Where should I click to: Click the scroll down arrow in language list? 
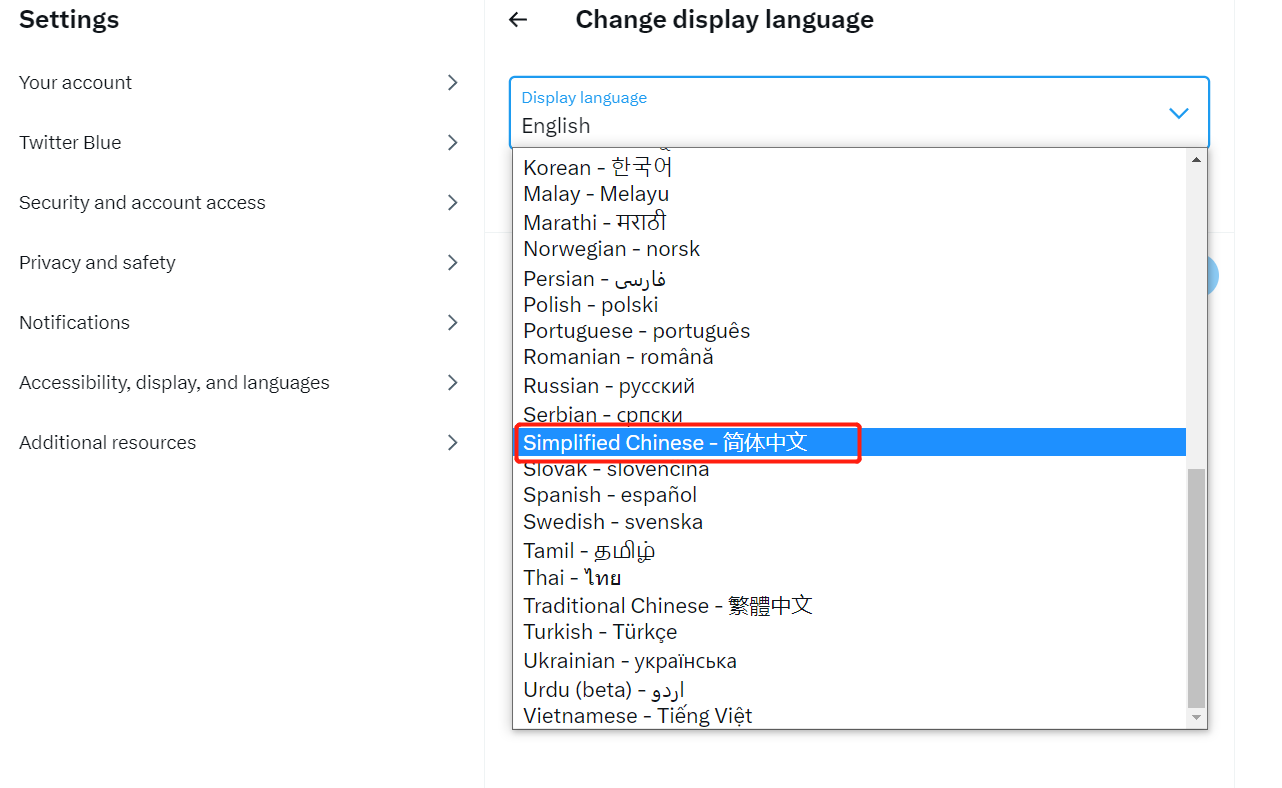(x=1196, y=718)
